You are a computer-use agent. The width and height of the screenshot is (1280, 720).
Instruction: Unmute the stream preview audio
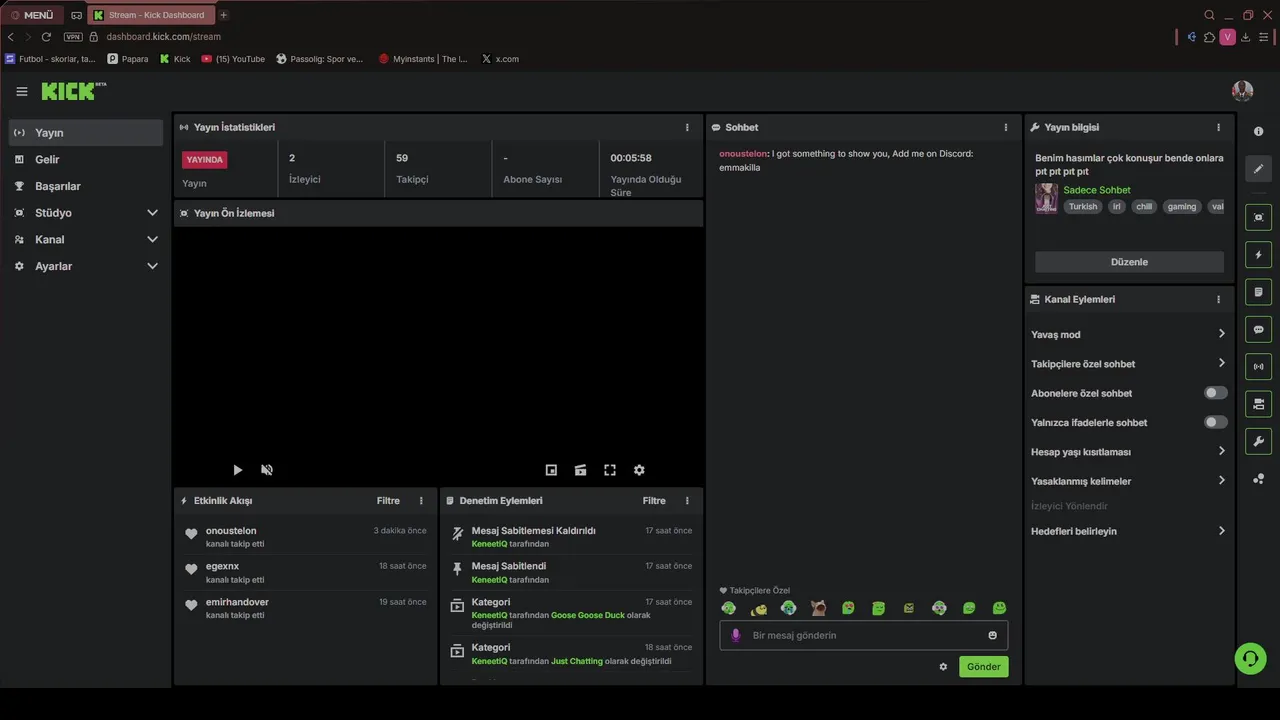(x=267, y=470)
